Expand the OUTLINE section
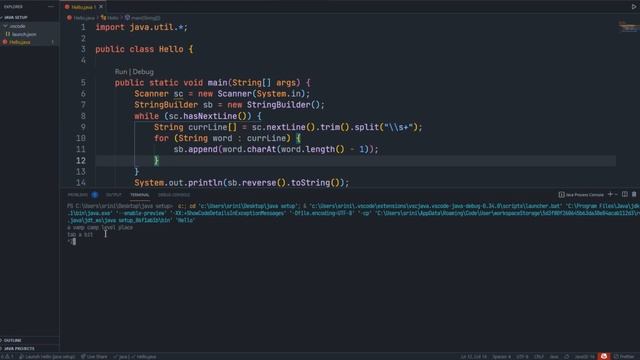The image size is (640, 360). tap(12, 340)
